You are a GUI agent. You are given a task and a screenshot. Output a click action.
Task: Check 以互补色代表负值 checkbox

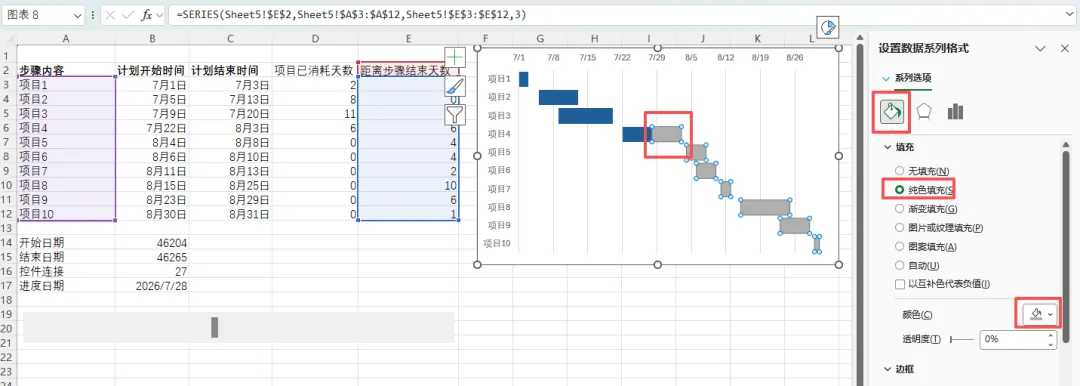click(x=899, y=284)
